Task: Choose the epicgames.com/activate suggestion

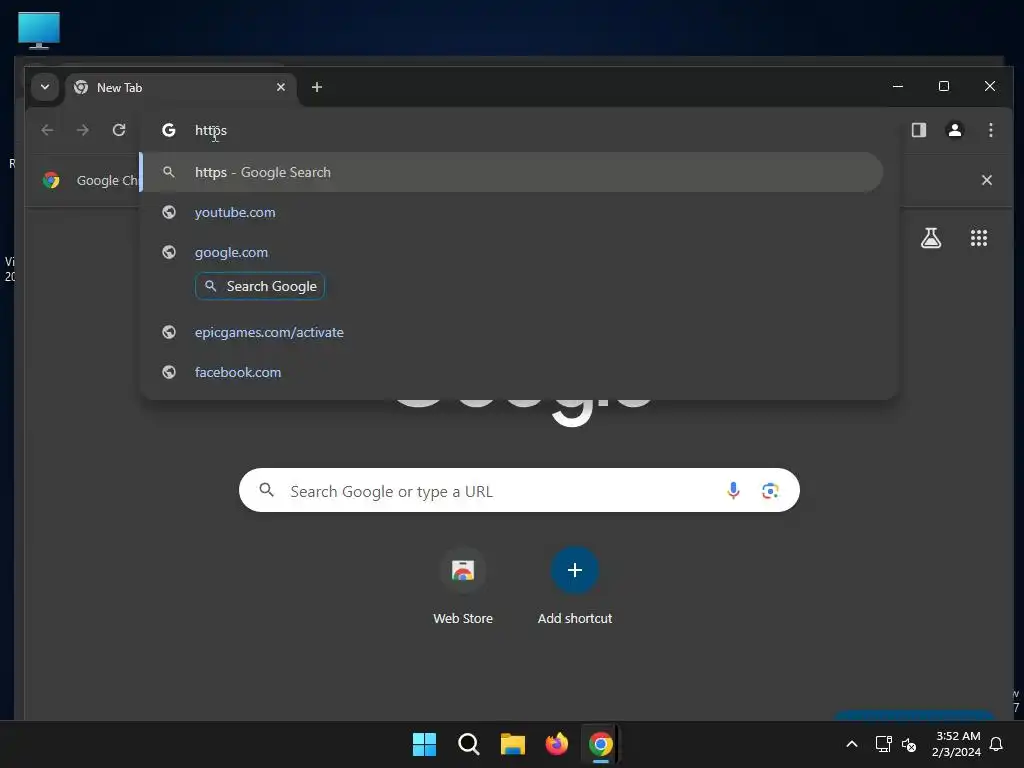Action: click(512, 332)
